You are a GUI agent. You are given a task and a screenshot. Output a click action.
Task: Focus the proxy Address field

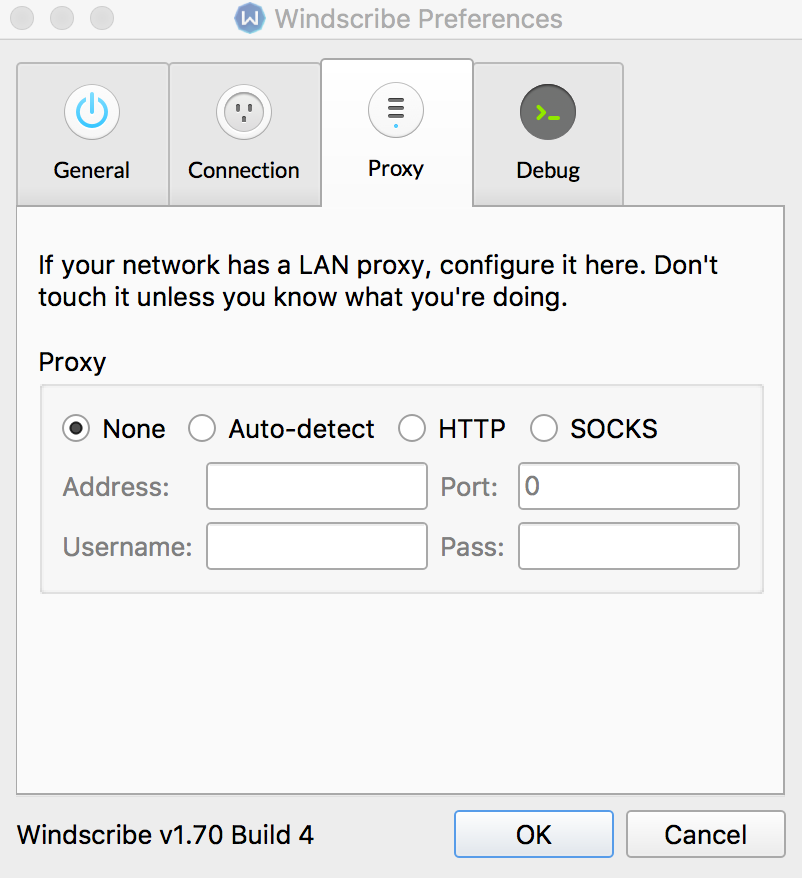(x=317, y=486)
